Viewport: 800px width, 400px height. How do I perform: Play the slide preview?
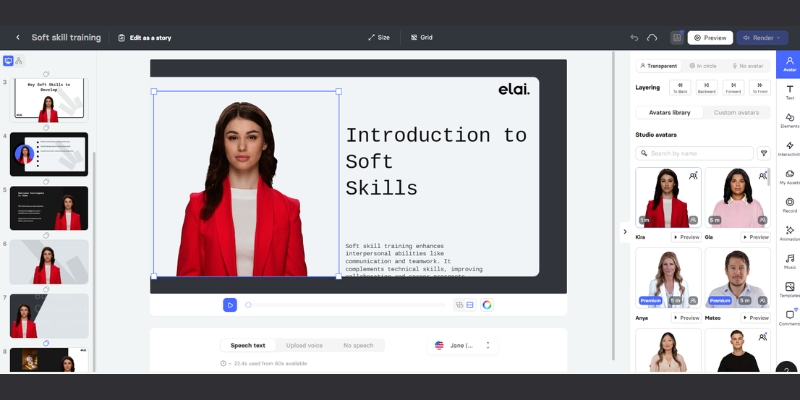pyautogui.click(x=230, y=305)
